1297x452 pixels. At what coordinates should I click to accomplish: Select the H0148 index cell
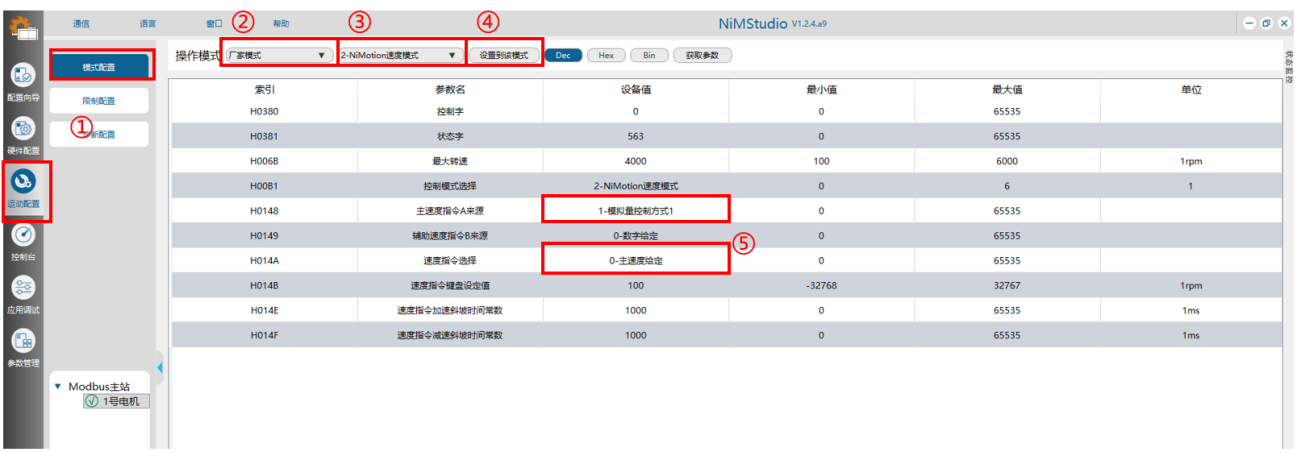(x=265, y=210)
